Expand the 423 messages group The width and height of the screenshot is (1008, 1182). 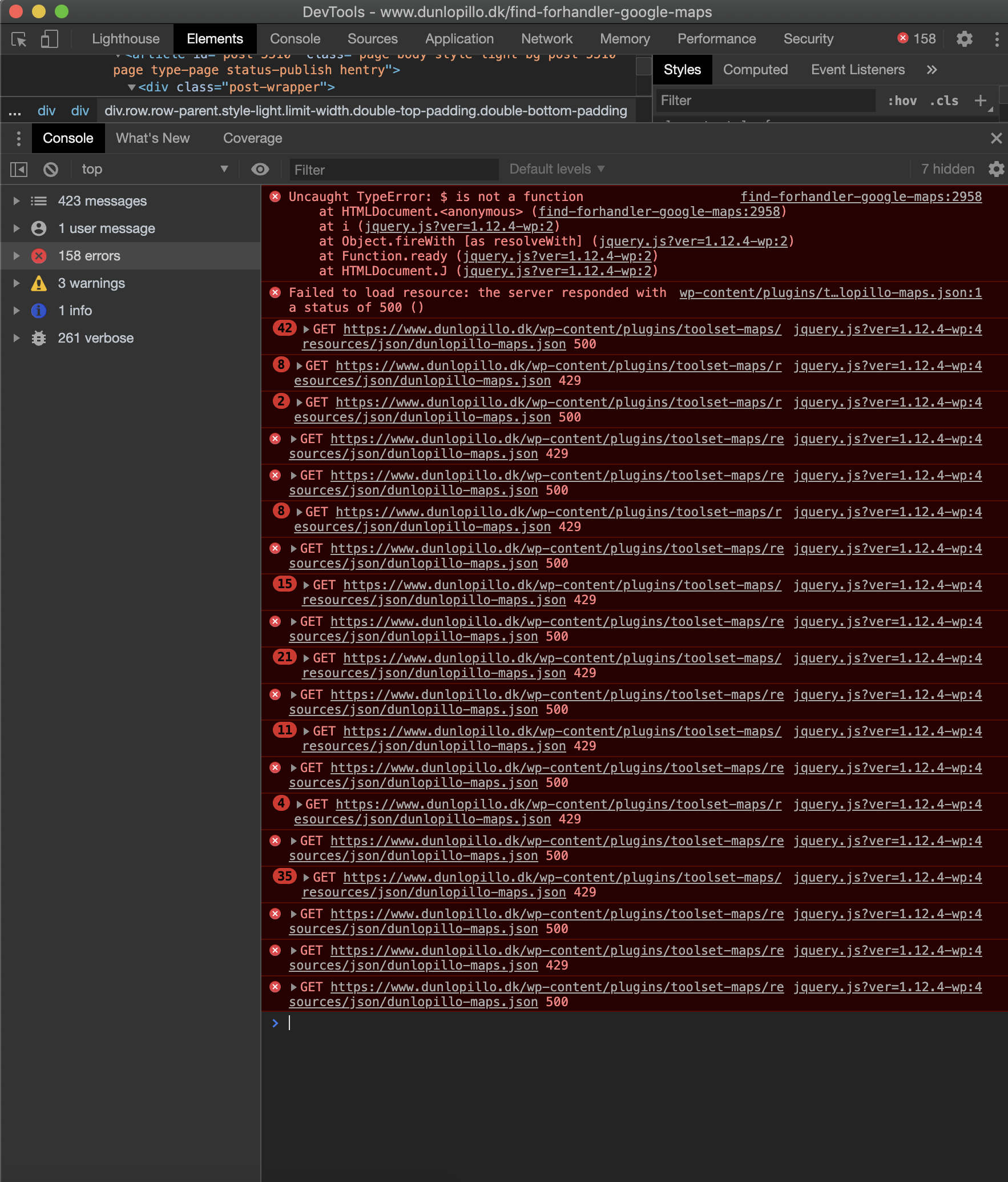click(17, 201)
